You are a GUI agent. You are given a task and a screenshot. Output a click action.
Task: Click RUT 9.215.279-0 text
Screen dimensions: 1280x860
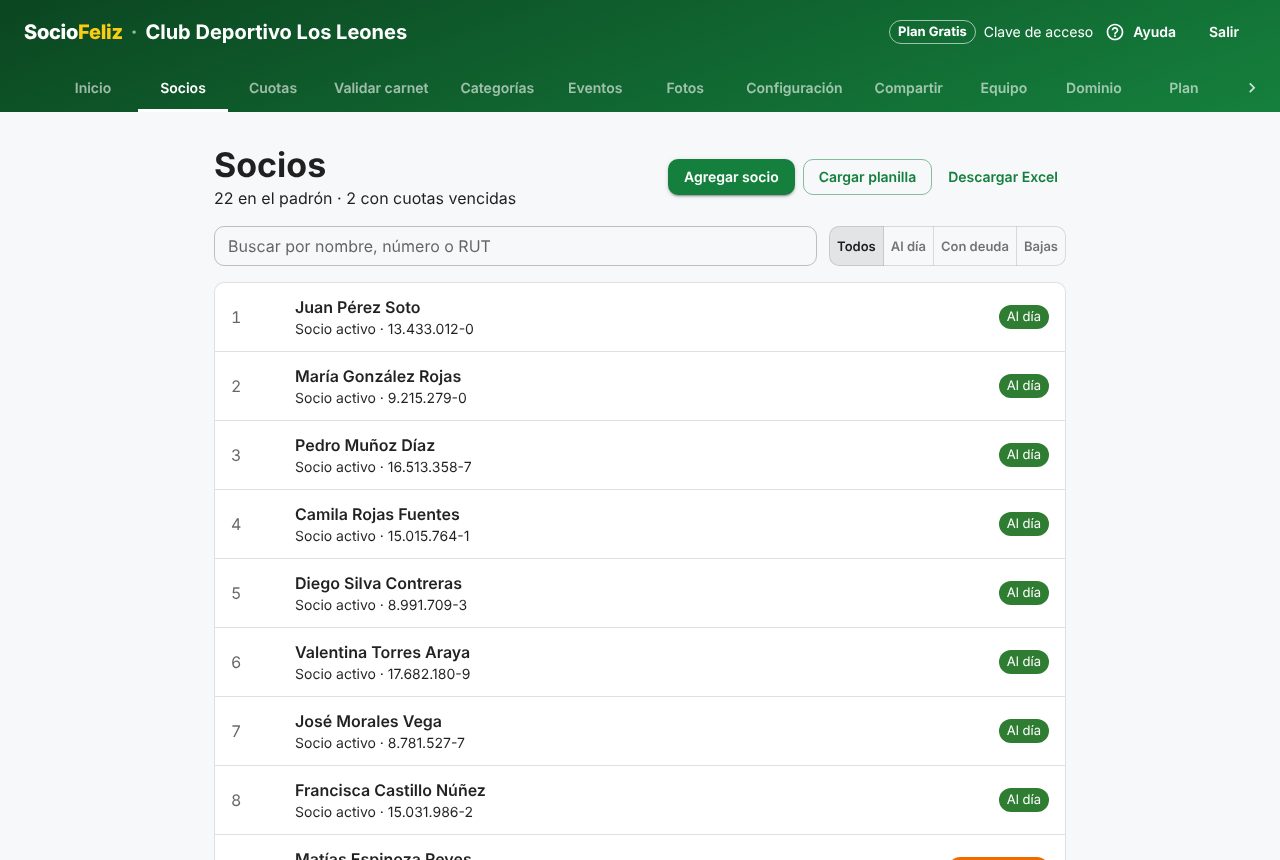(x=427, y=398)
